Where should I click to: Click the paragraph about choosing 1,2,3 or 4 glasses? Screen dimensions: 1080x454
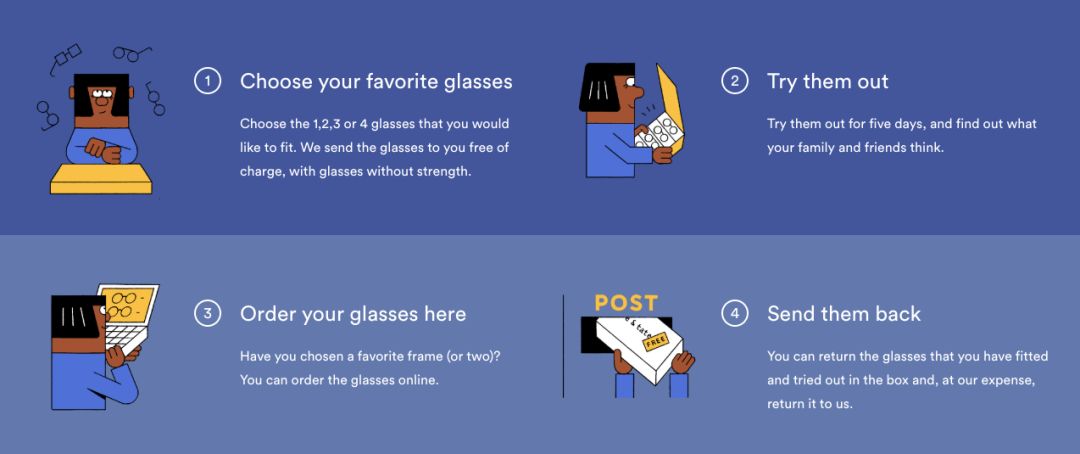point(374,147)
